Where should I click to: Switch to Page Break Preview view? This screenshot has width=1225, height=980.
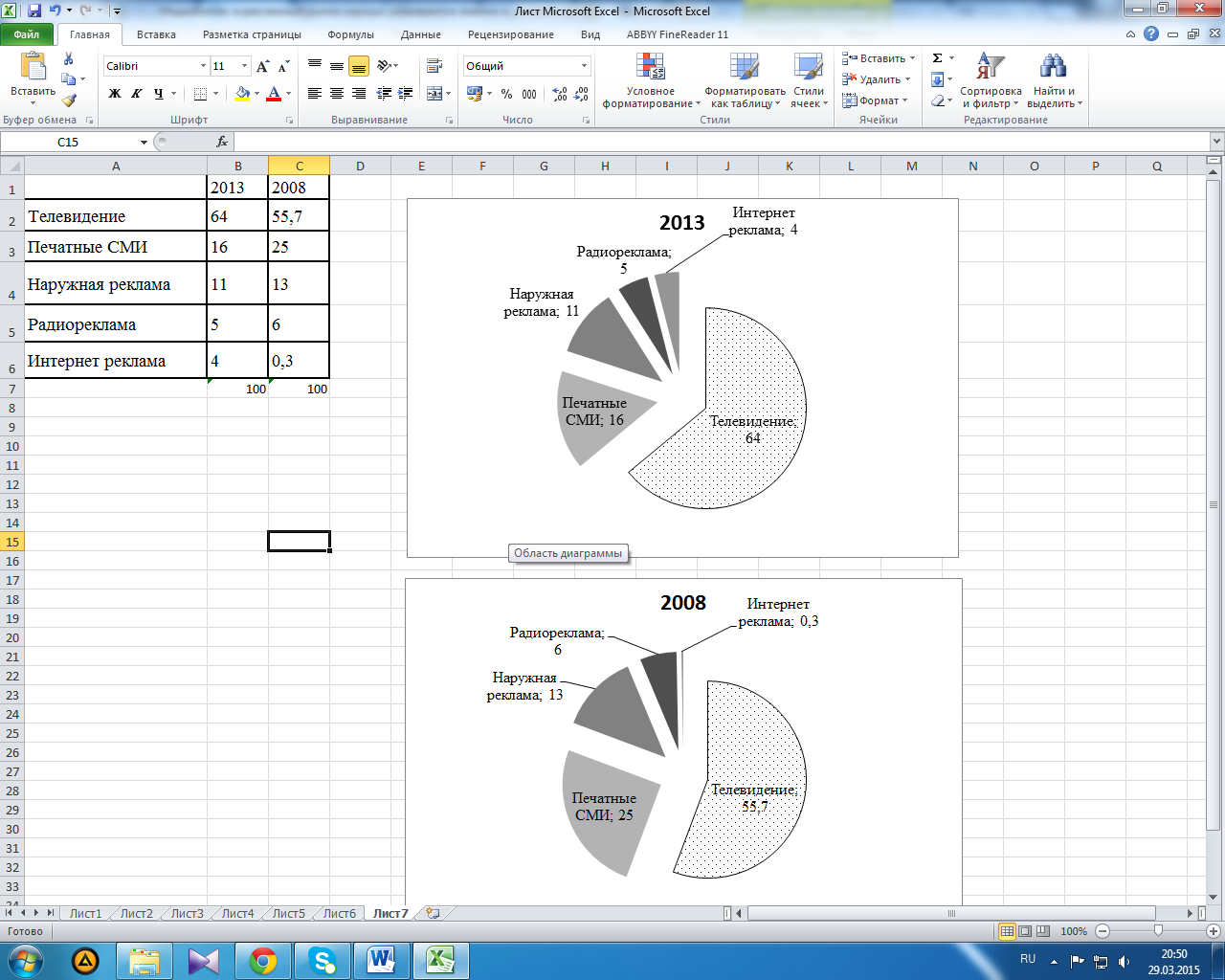click(1043, 931)
